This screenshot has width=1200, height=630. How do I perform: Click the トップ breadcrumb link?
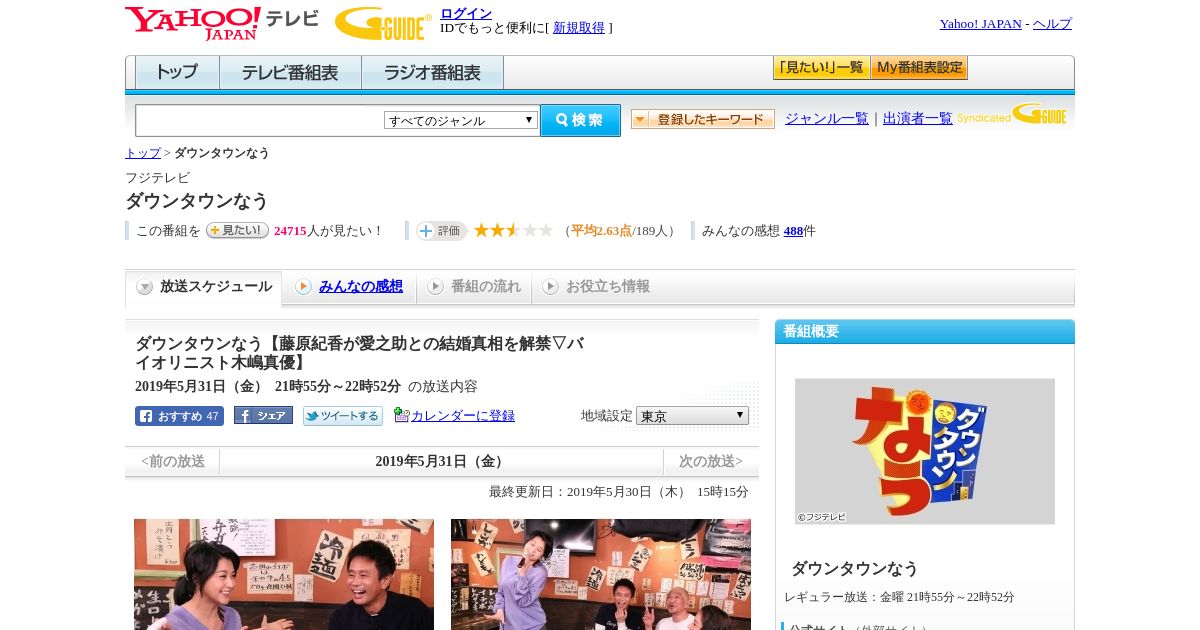(x=143, y=153)
